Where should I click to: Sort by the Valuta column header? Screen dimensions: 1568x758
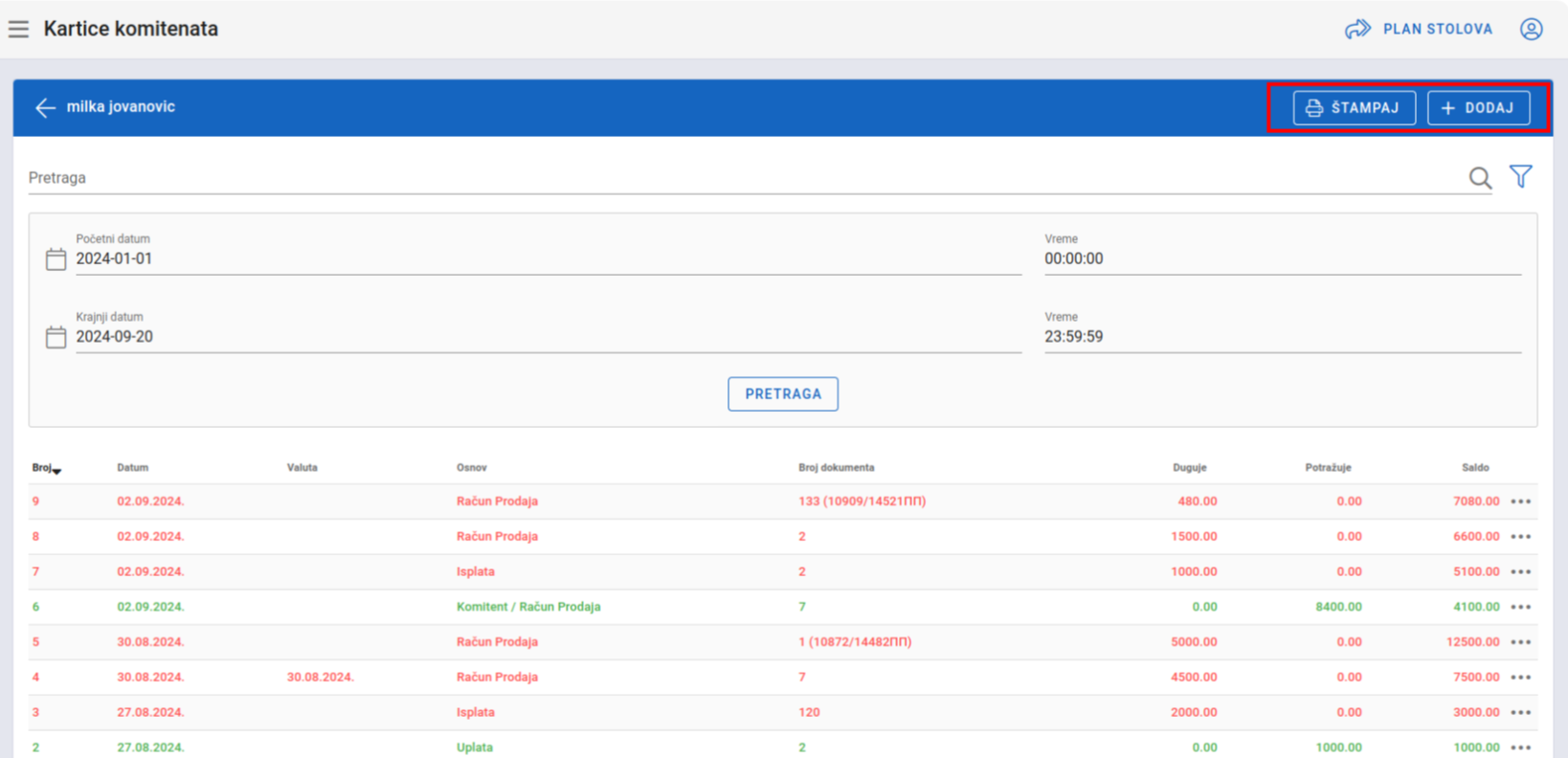302,468
